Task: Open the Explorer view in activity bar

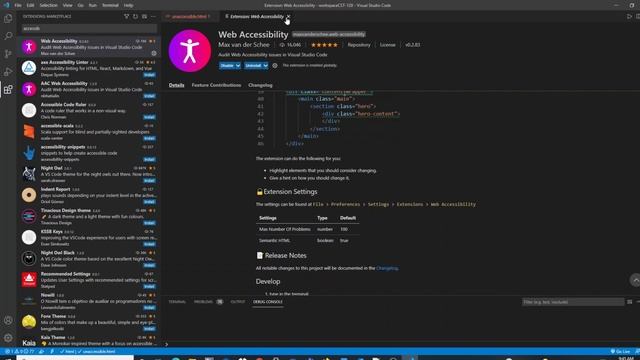Action: click(x=8, y=18)
